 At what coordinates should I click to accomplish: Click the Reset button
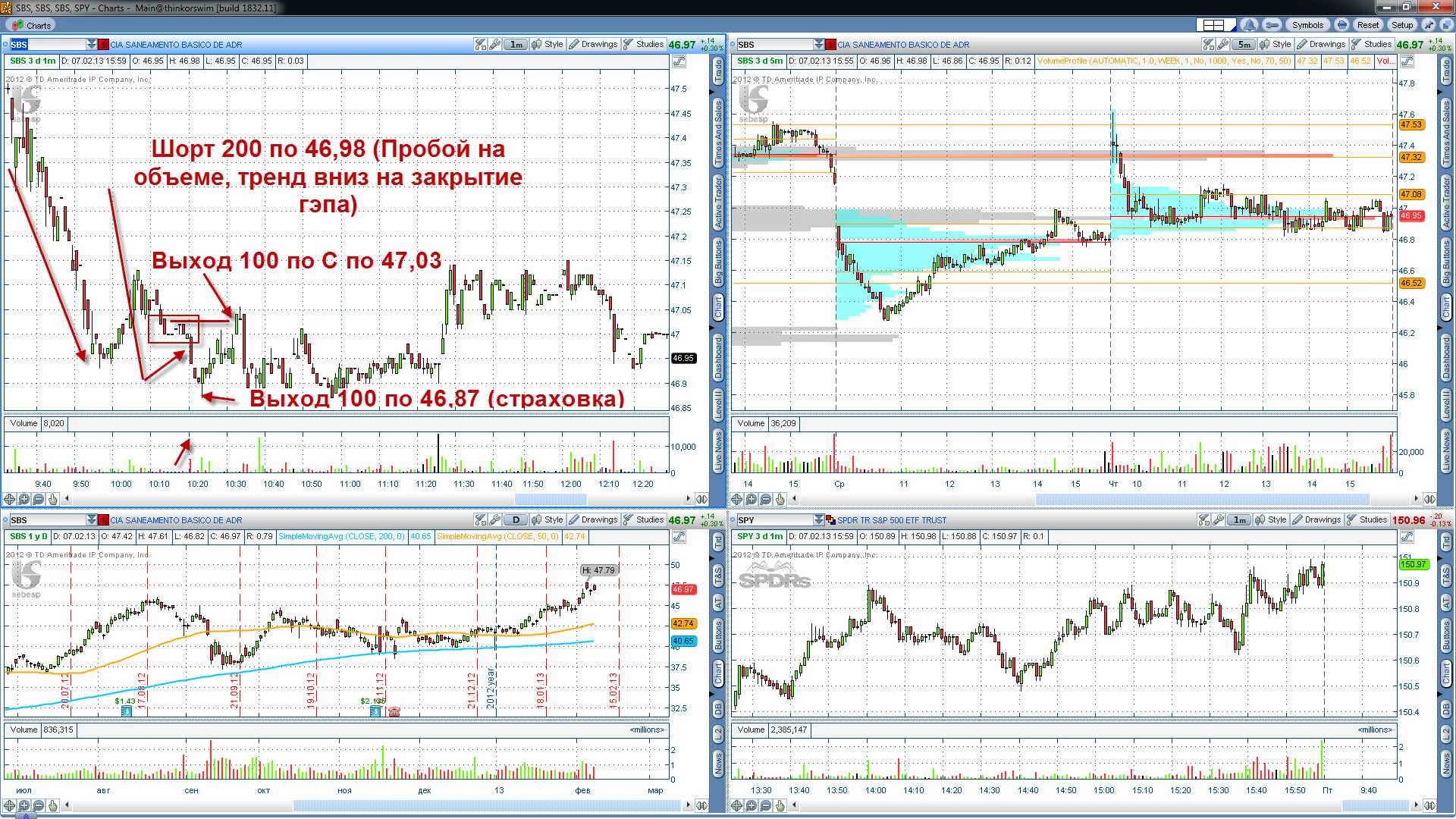[x=1368, y=25]
